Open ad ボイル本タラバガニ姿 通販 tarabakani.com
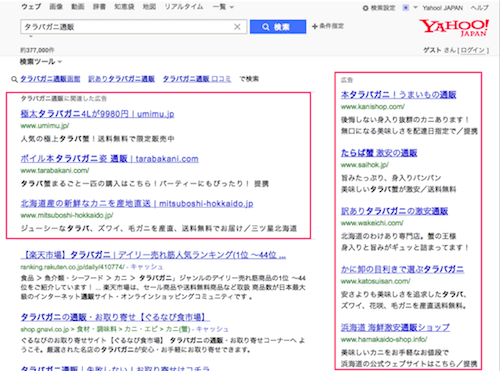500x371 pixels. pos(109,159)
